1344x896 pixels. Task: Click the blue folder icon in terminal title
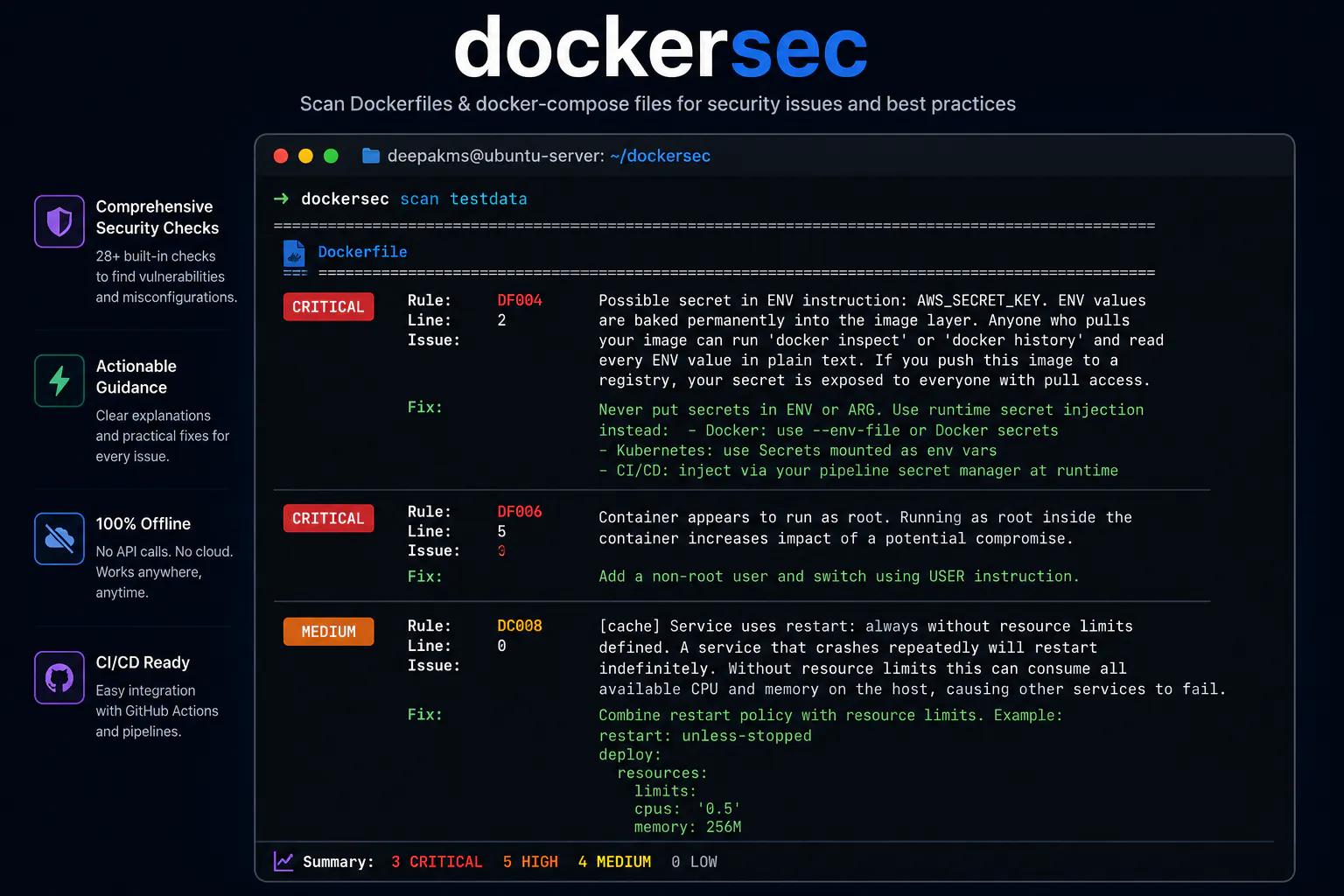(371, 156)
